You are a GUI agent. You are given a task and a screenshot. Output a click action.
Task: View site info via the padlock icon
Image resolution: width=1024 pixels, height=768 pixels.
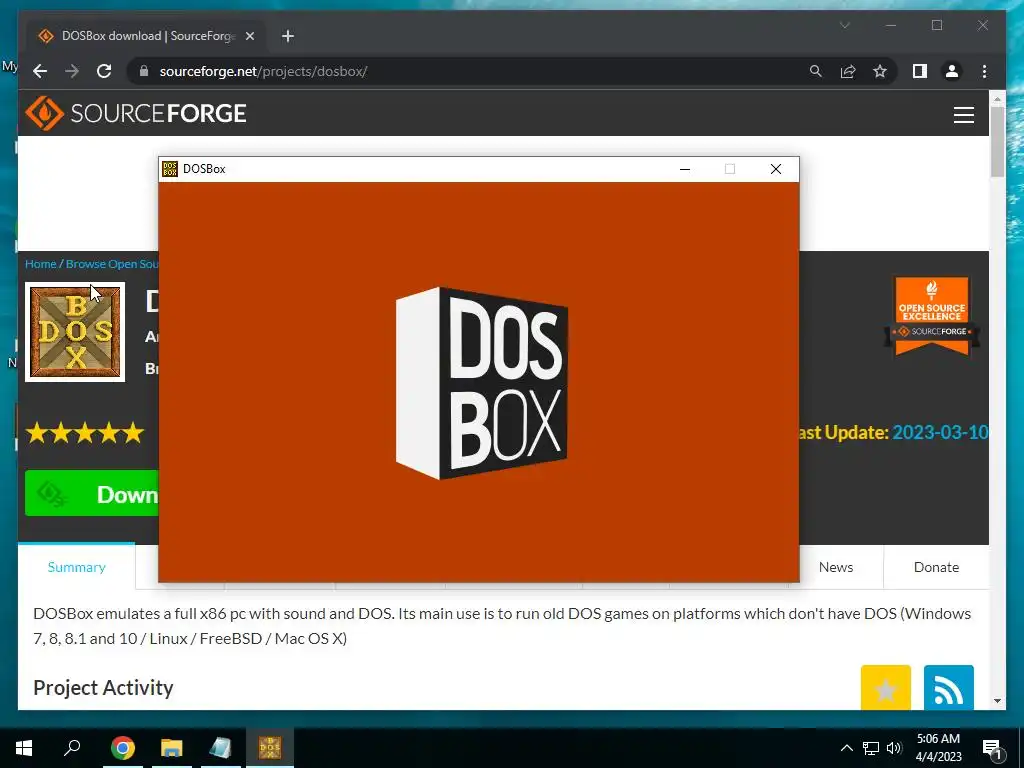[144, 71]
